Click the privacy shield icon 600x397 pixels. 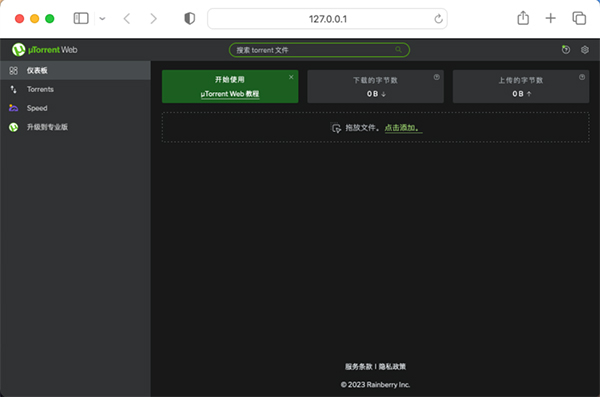coord(189,18)
